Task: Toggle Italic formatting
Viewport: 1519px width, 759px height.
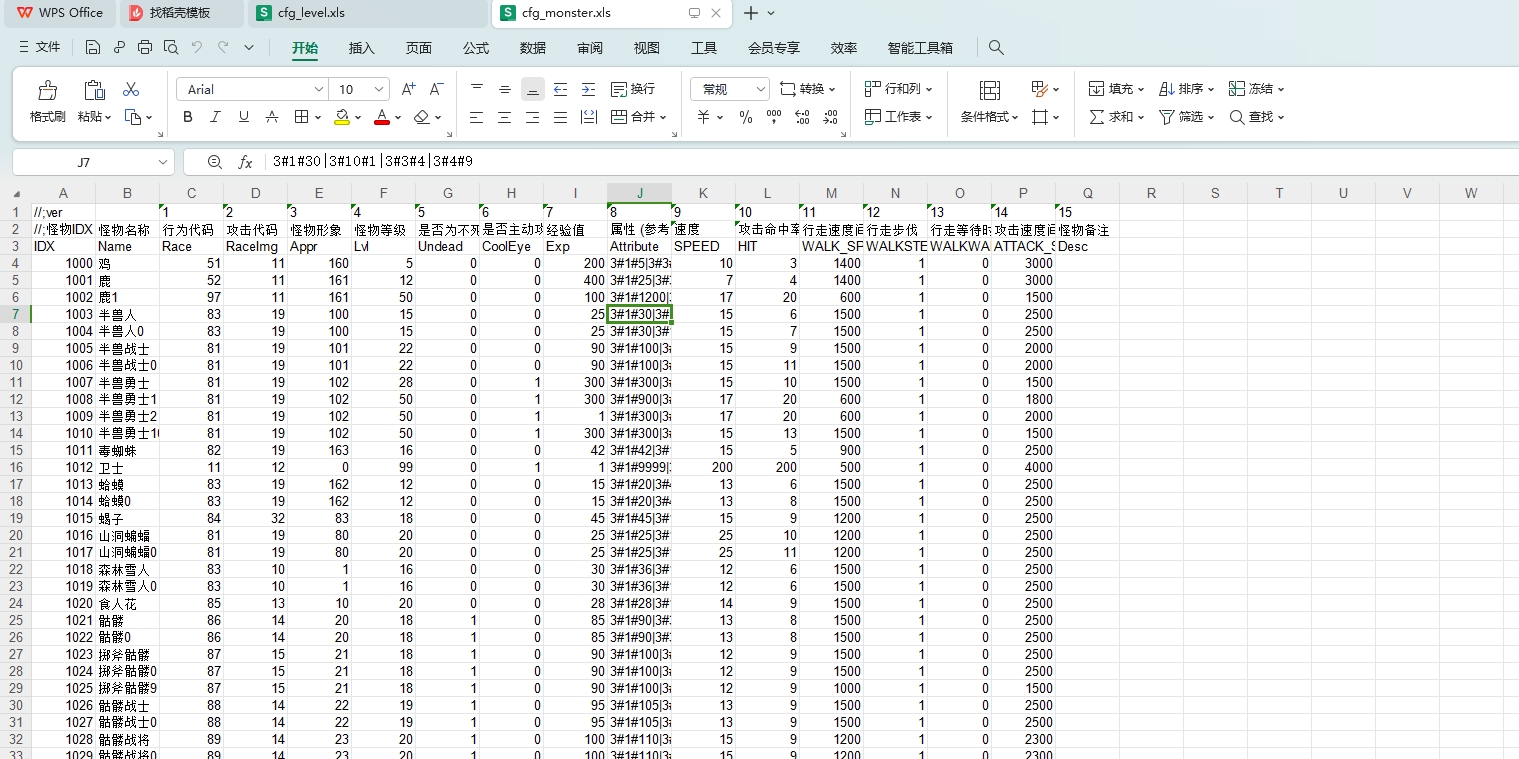Action: tap(216, 117)
